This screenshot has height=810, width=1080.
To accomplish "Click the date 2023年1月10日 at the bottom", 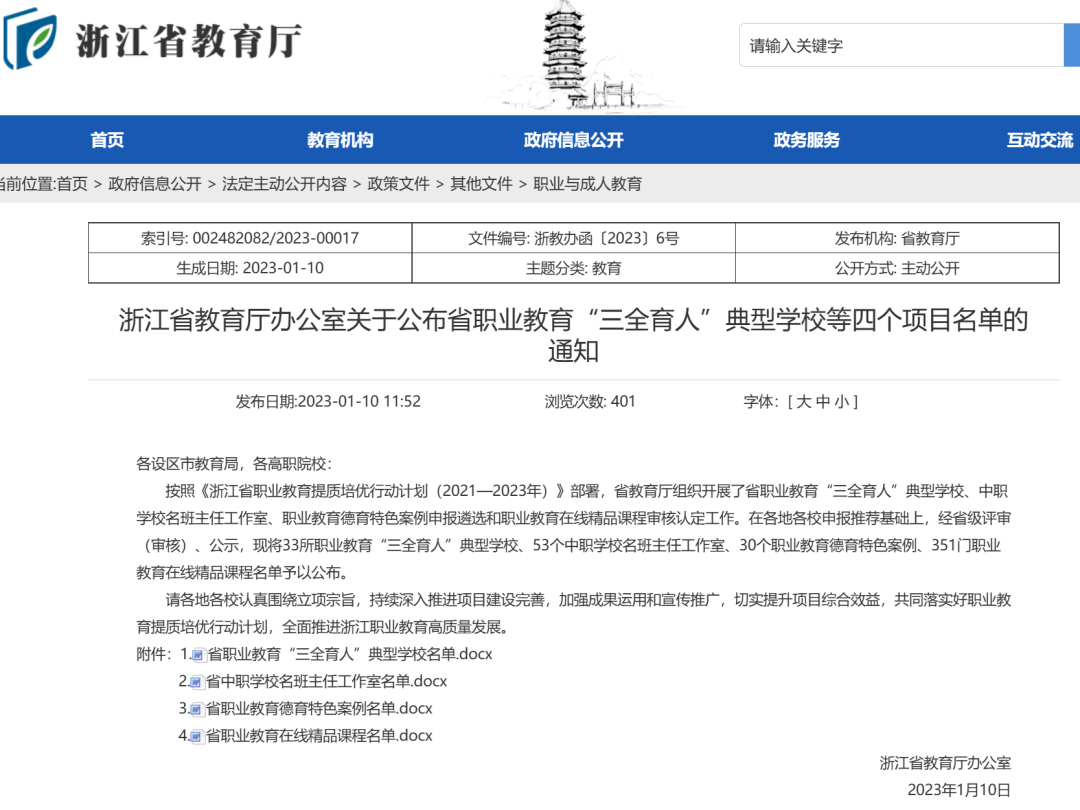I will (959, 790).
